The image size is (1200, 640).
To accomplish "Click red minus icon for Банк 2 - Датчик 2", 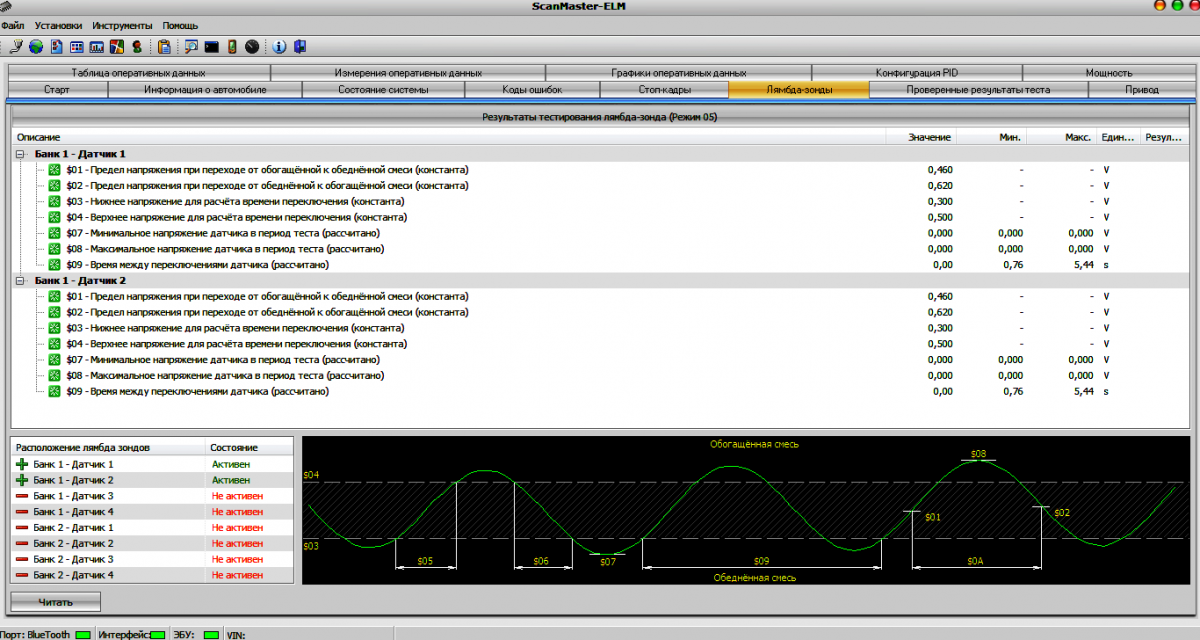I will point(22,543).
